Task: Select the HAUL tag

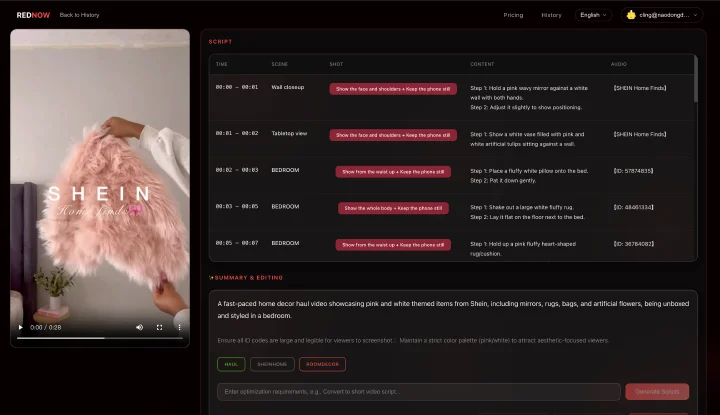Action: [x=231, y=364]
